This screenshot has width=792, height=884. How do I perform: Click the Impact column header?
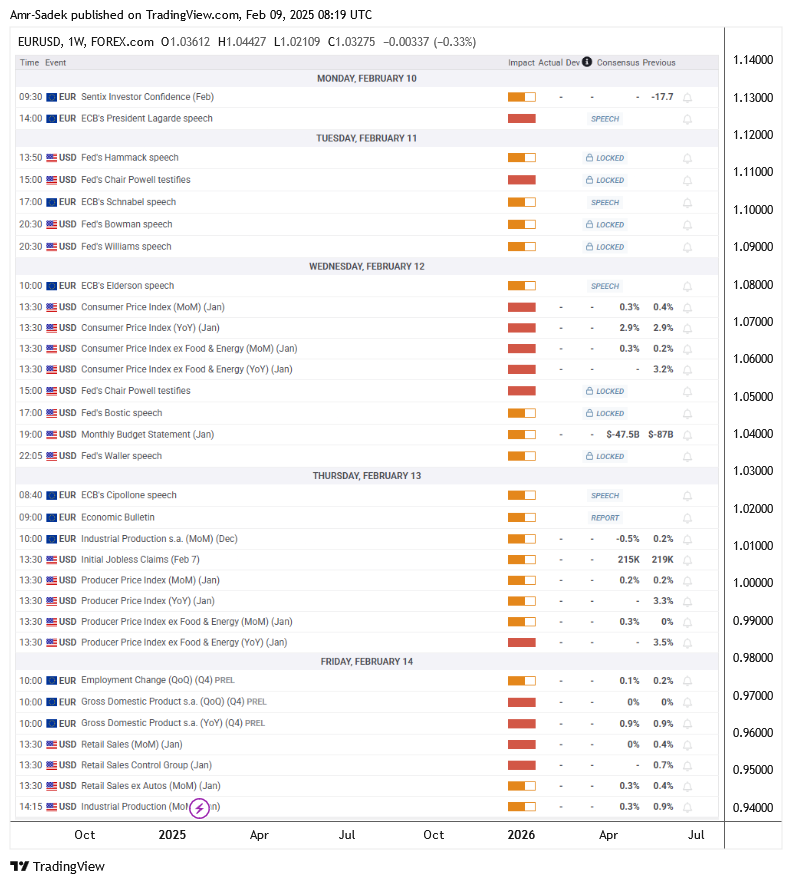(x=521, y=63)
